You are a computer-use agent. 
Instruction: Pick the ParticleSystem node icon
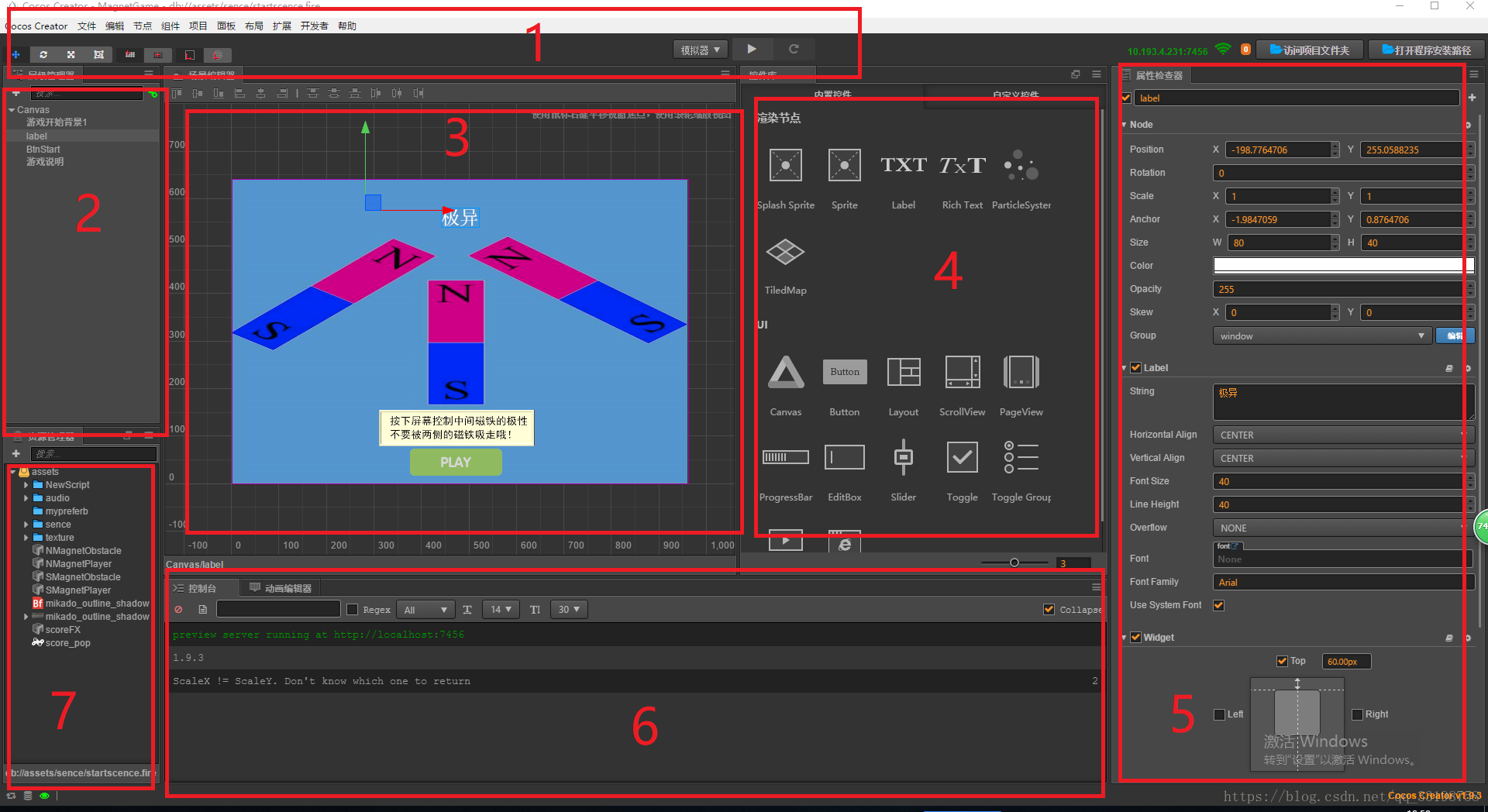pos(1021,165)
